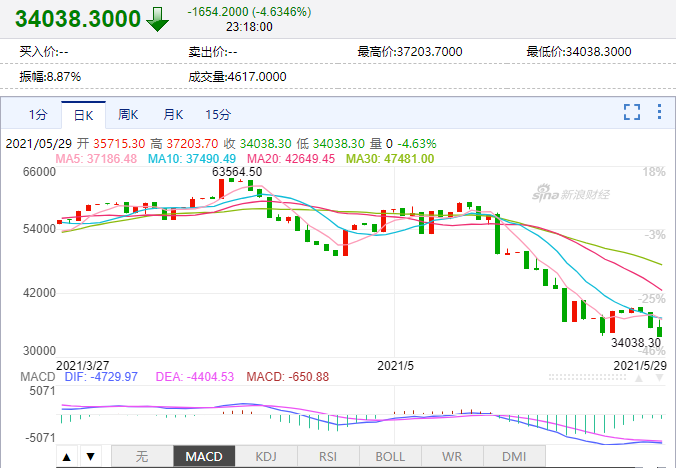Image resolution: width=676 pixels, height=468 pixels.
Task: Switch to the KDJ indicator
Action: (266, 457)
